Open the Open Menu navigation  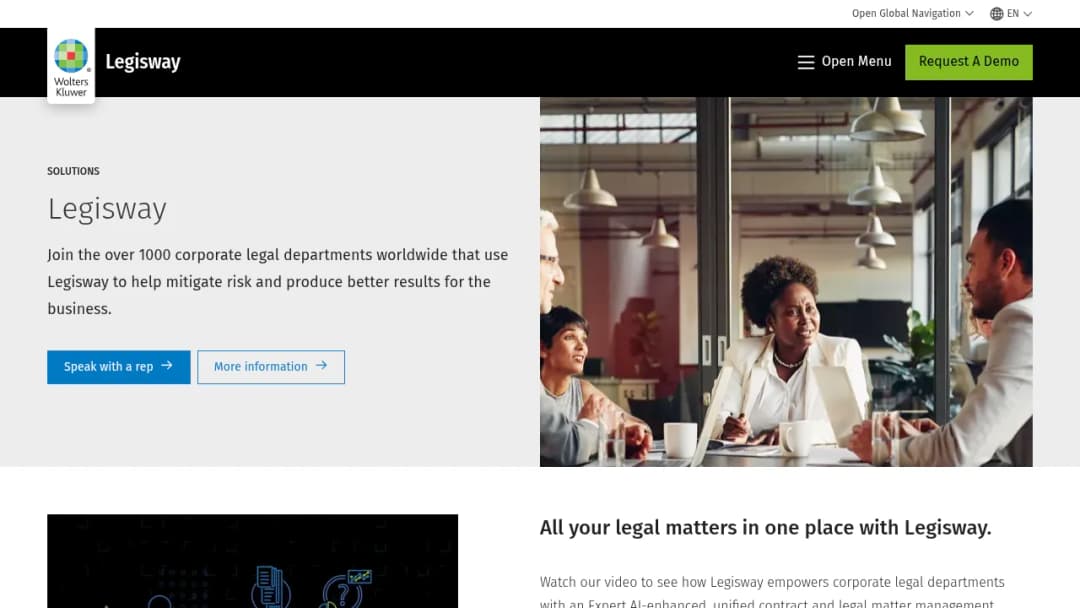pyautogui.click(x=844, y=62)
